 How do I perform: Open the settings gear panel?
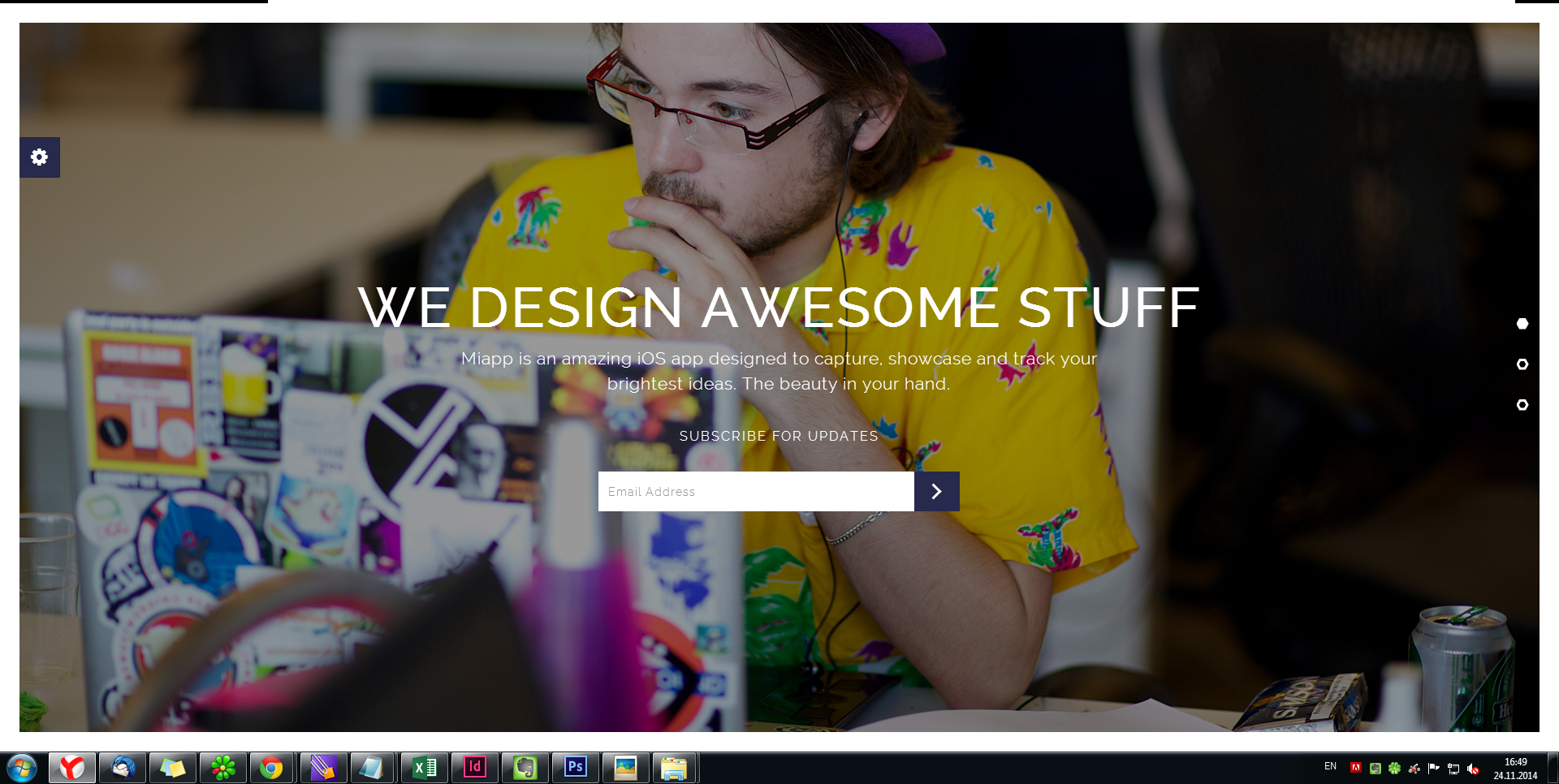[x=40, y=157]
